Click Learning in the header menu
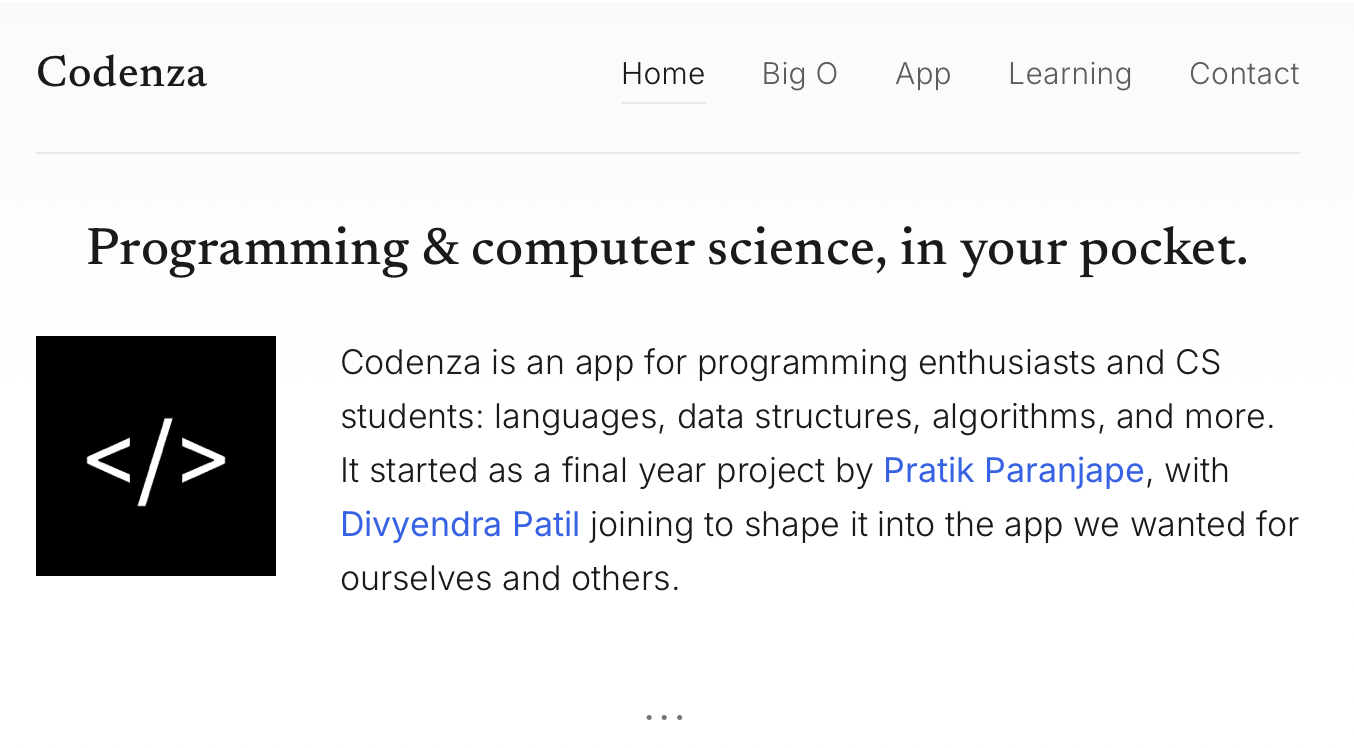The height and width of the screenshot is (748, 1354). point(1069,73)
